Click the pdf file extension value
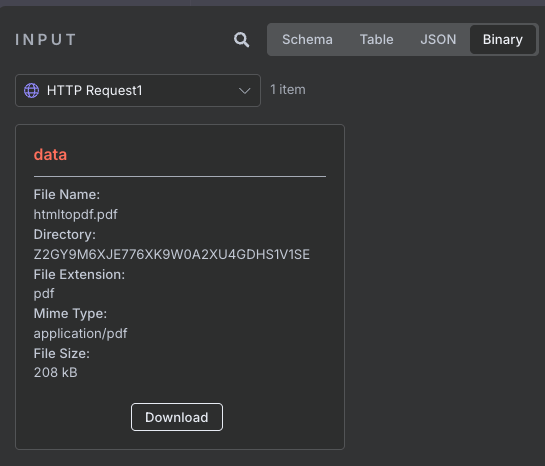The image size is (545, 466). (44, 294)
